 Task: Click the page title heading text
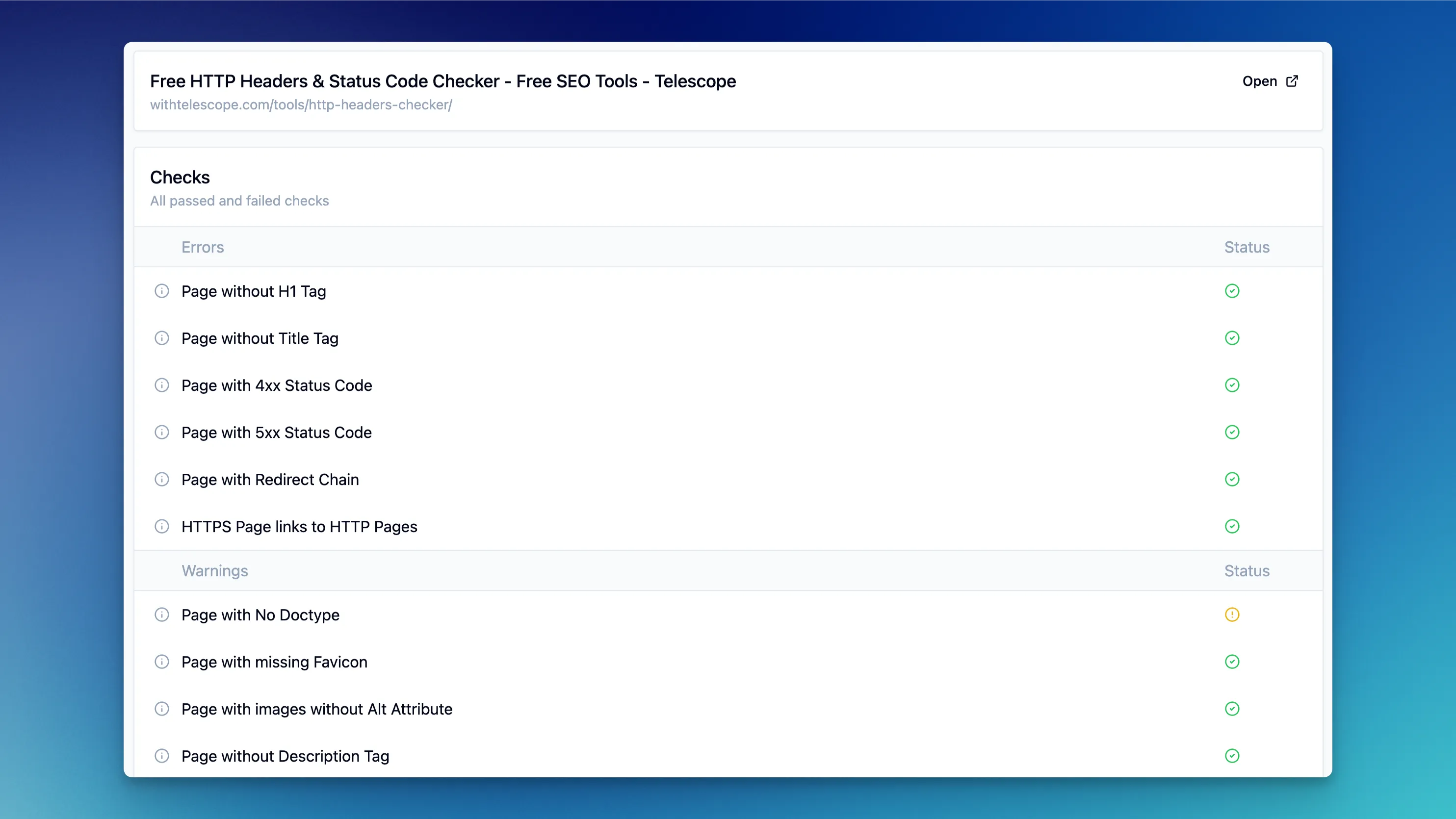pyautogui.click(x=442, y=81)
